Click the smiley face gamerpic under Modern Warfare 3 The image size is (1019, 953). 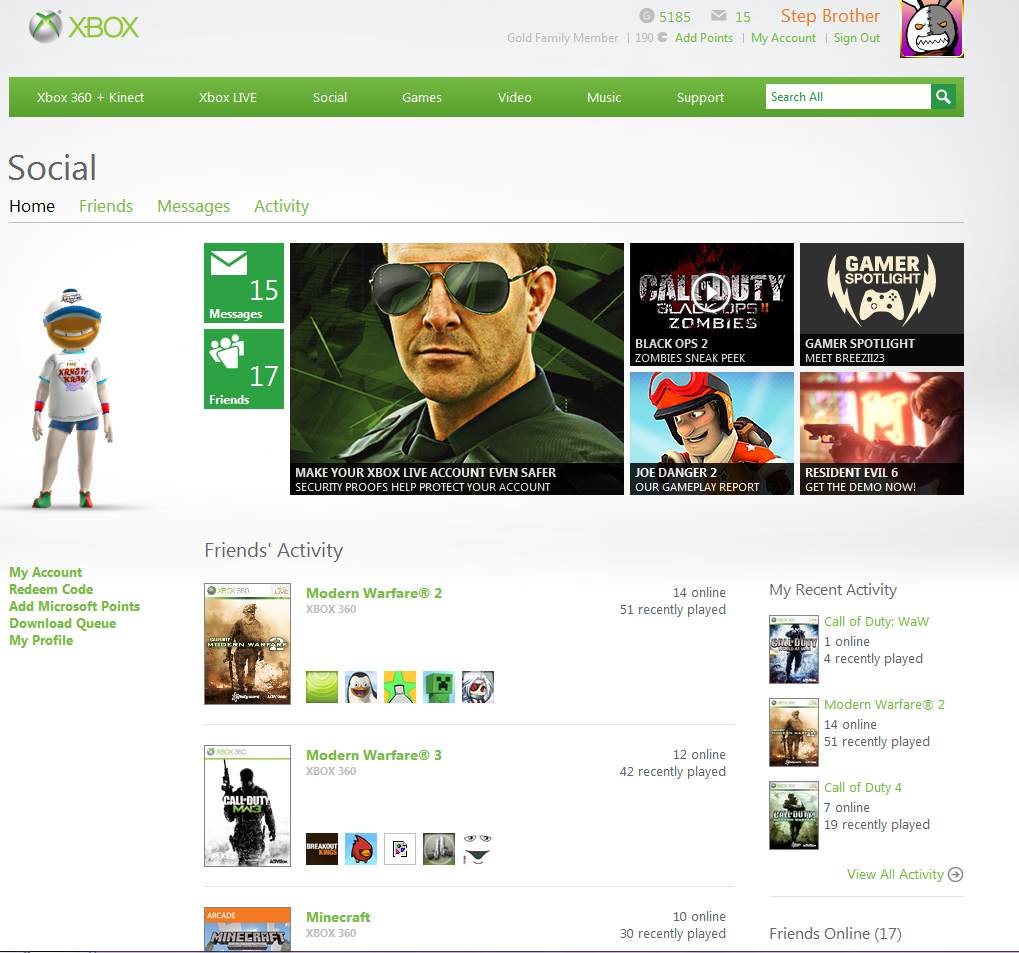[478, 849]
